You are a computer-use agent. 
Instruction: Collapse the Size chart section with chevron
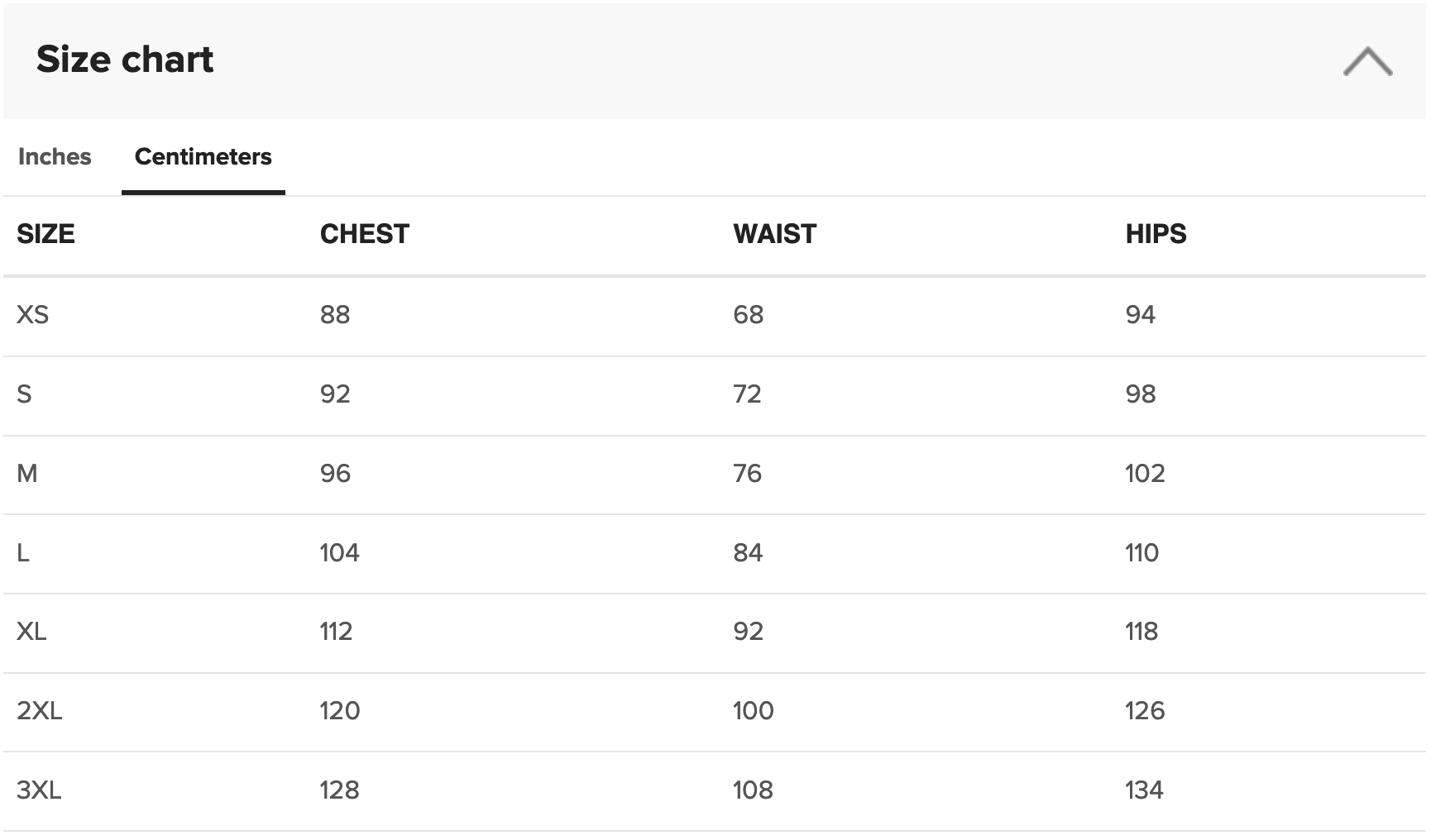pos(1367,61)
